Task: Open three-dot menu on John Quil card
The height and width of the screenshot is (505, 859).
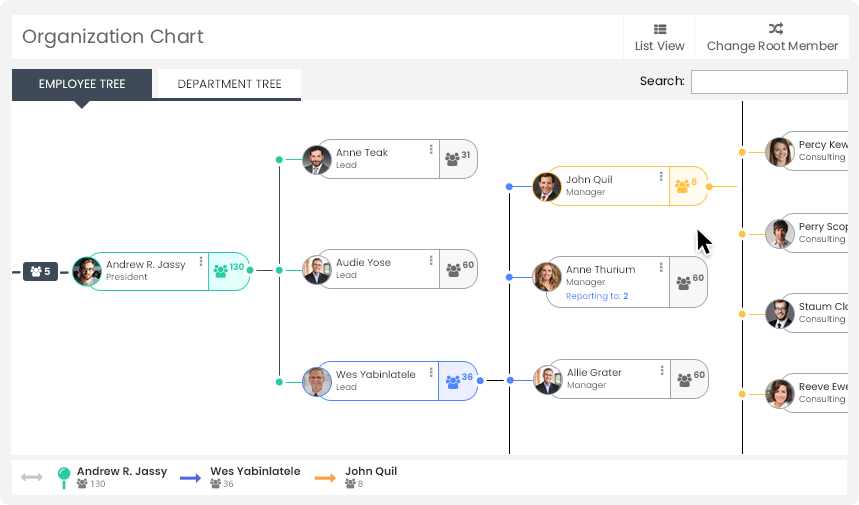Action: (x=661, y=176)
